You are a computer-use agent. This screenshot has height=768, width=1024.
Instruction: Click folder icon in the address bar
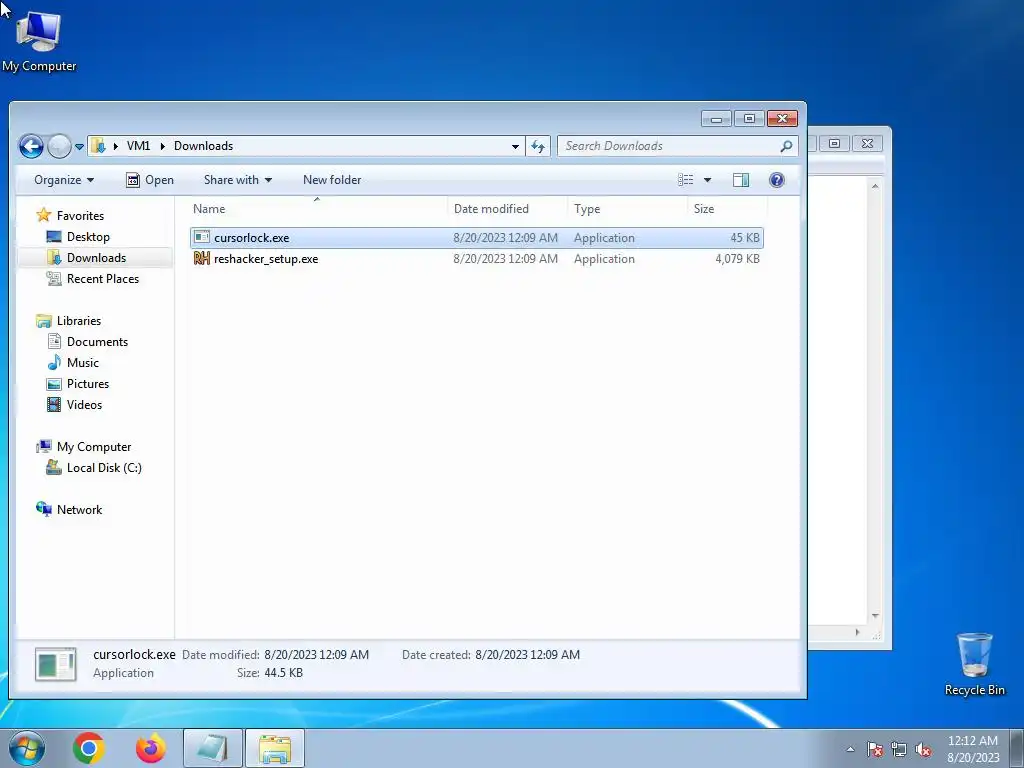point(98,146)
